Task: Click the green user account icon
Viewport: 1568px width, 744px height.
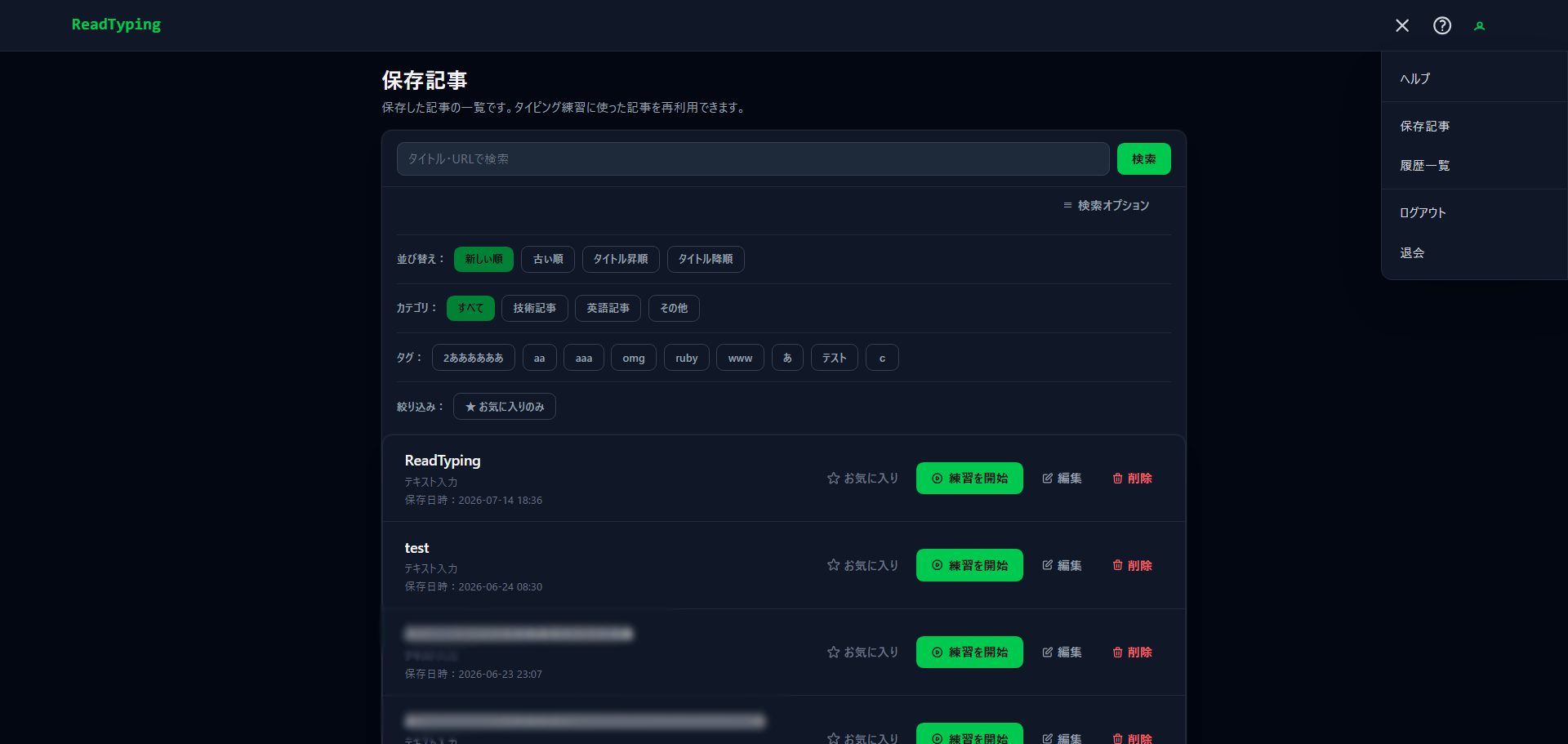Action: (x=1479, y=26)
